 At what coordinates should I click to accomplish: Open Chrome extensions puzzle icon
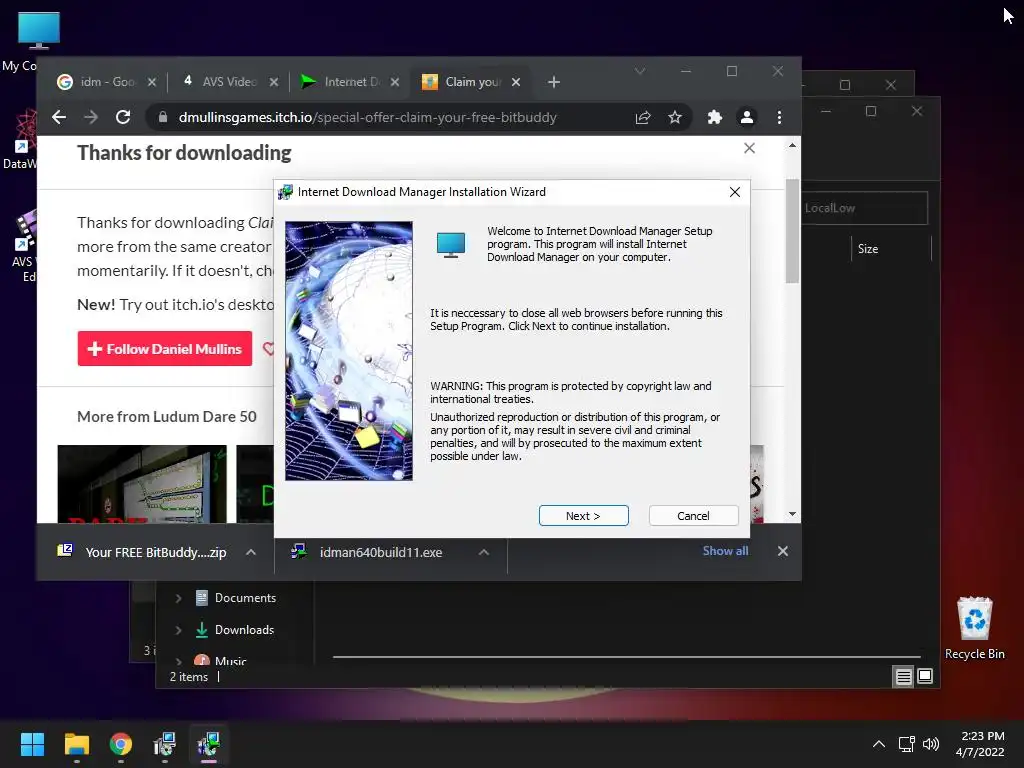714,117
